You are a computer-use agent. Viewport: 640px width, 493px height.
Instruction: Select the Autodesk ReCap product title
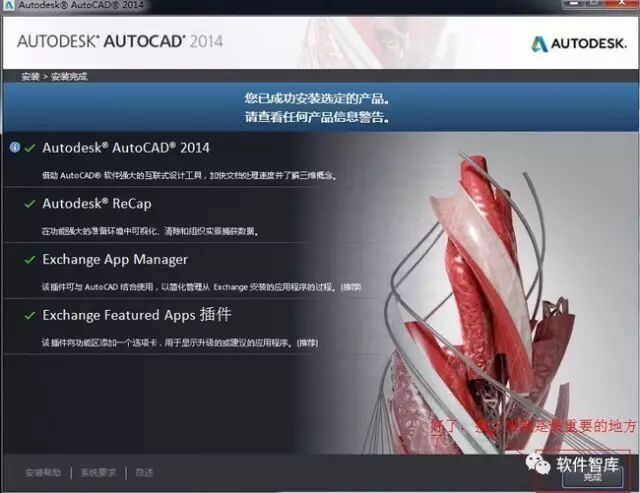97,203
